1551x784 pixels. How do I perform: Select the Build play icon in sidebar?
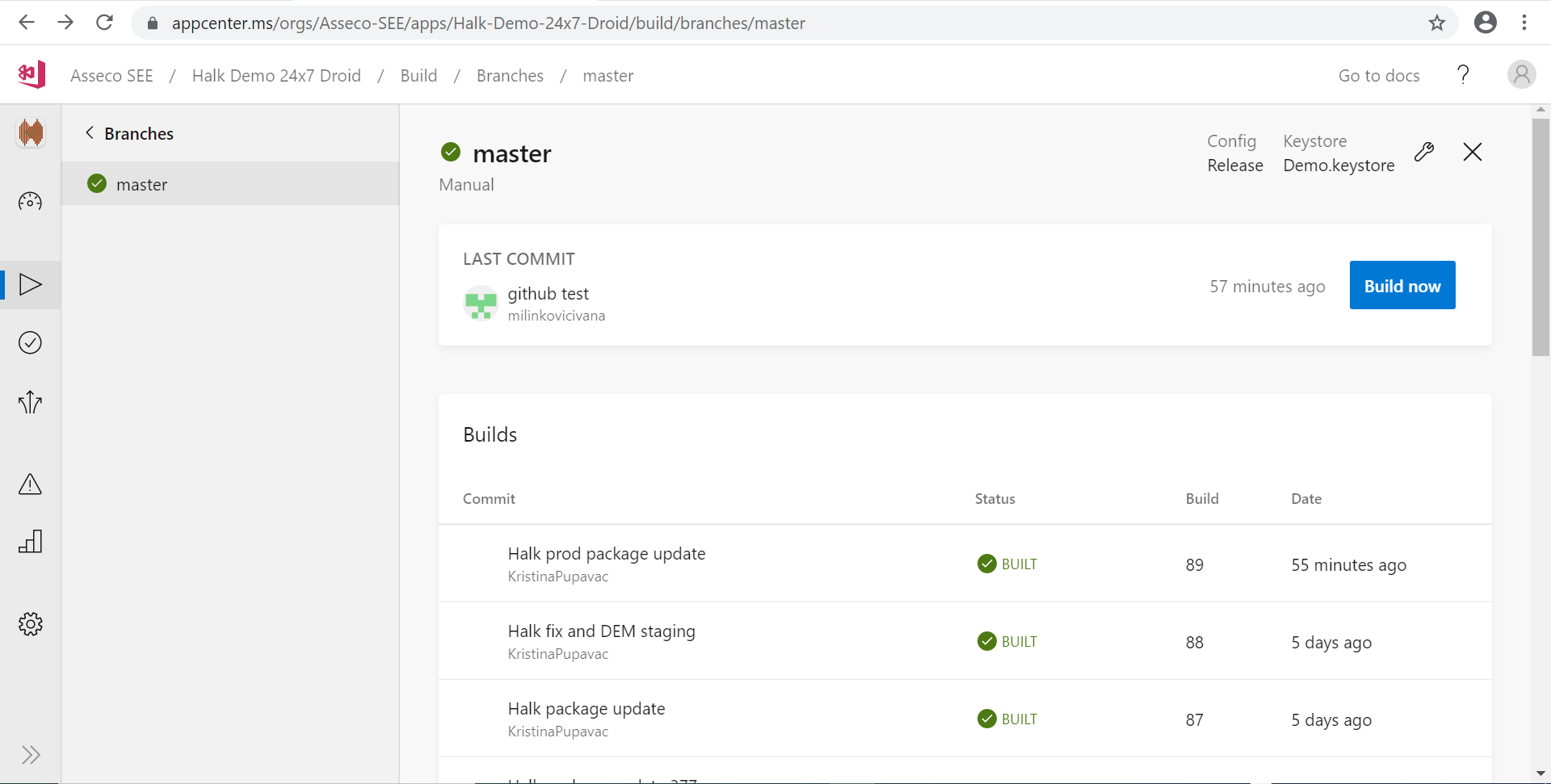pyautogui.click(x=31, y=284)
